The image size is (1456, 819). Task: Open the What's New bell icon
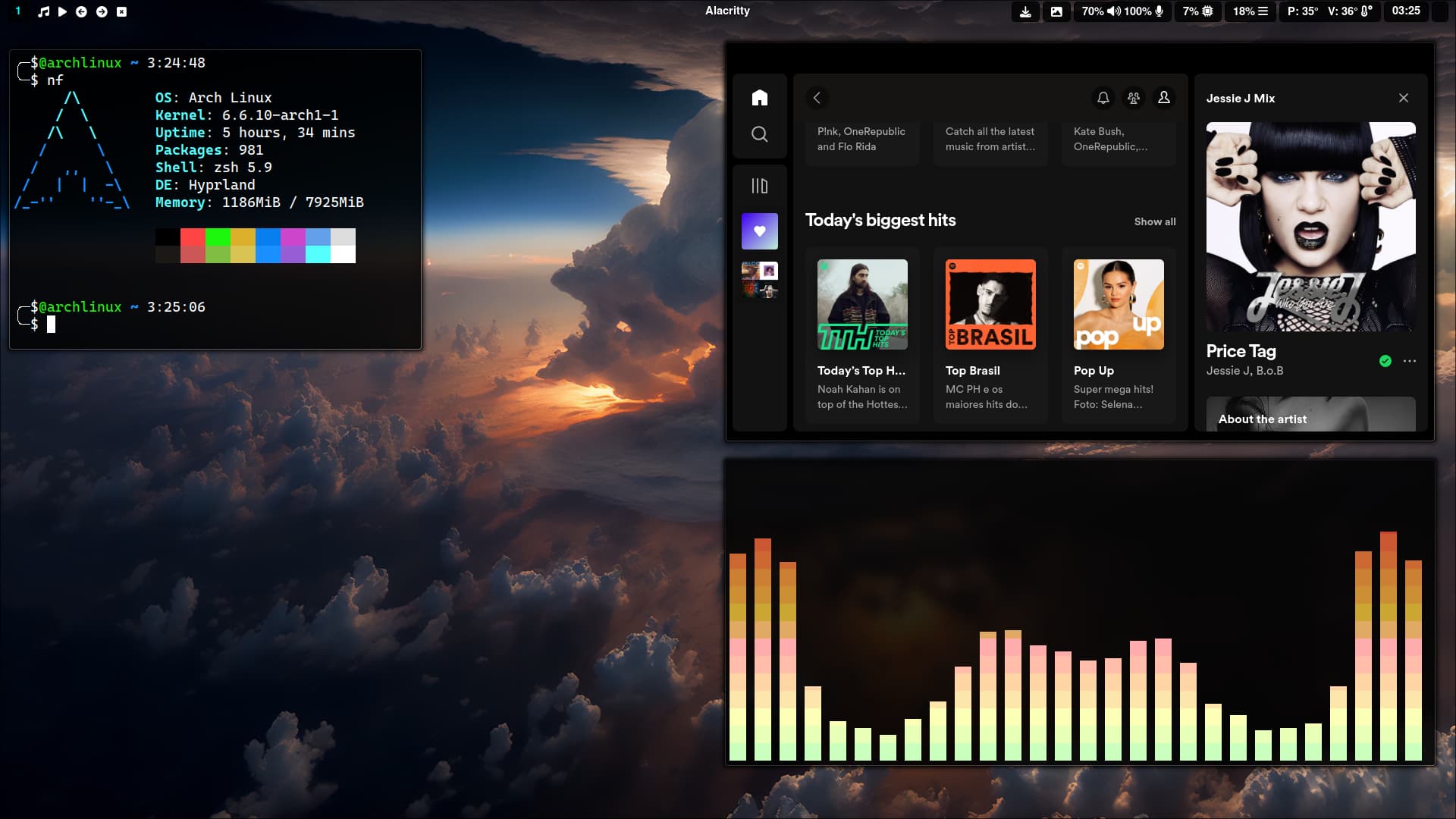(x=1103, y=98)
